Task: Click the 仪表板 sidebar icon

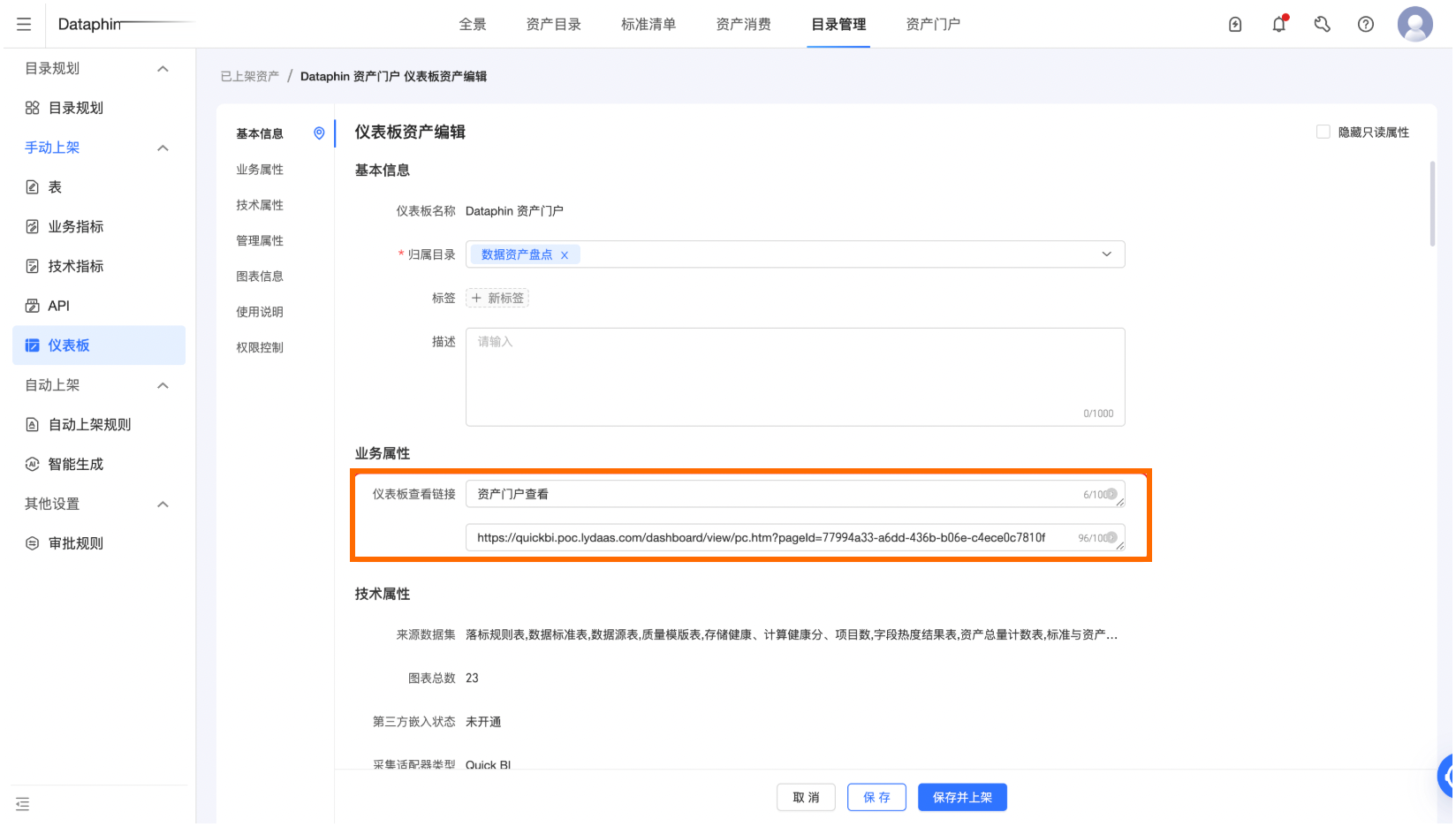Action: [33, 345]
